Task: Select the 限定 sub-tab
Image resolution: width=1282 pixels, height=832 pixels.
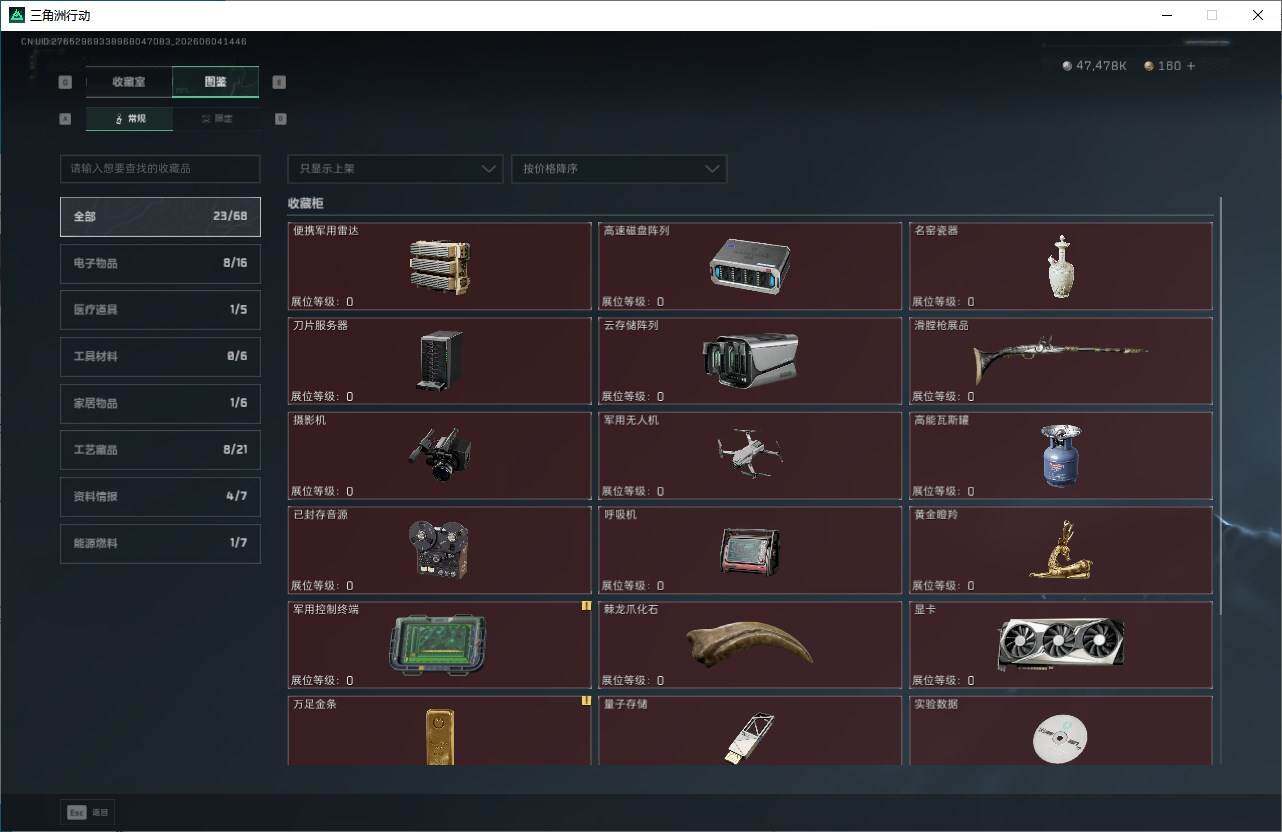Action: pyautogui.click(x=216, y=119)
